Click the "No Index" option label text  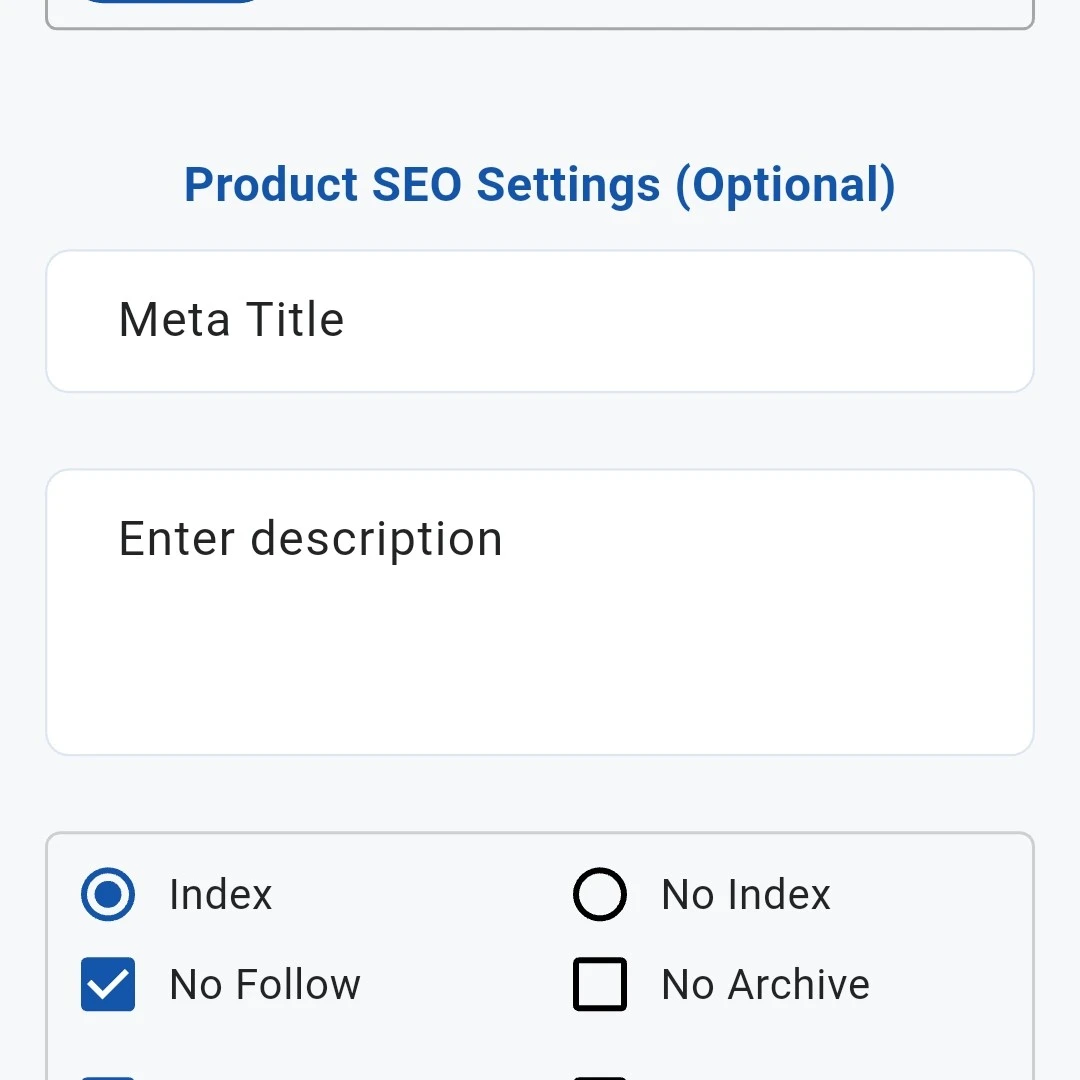(x=746, y=894)
